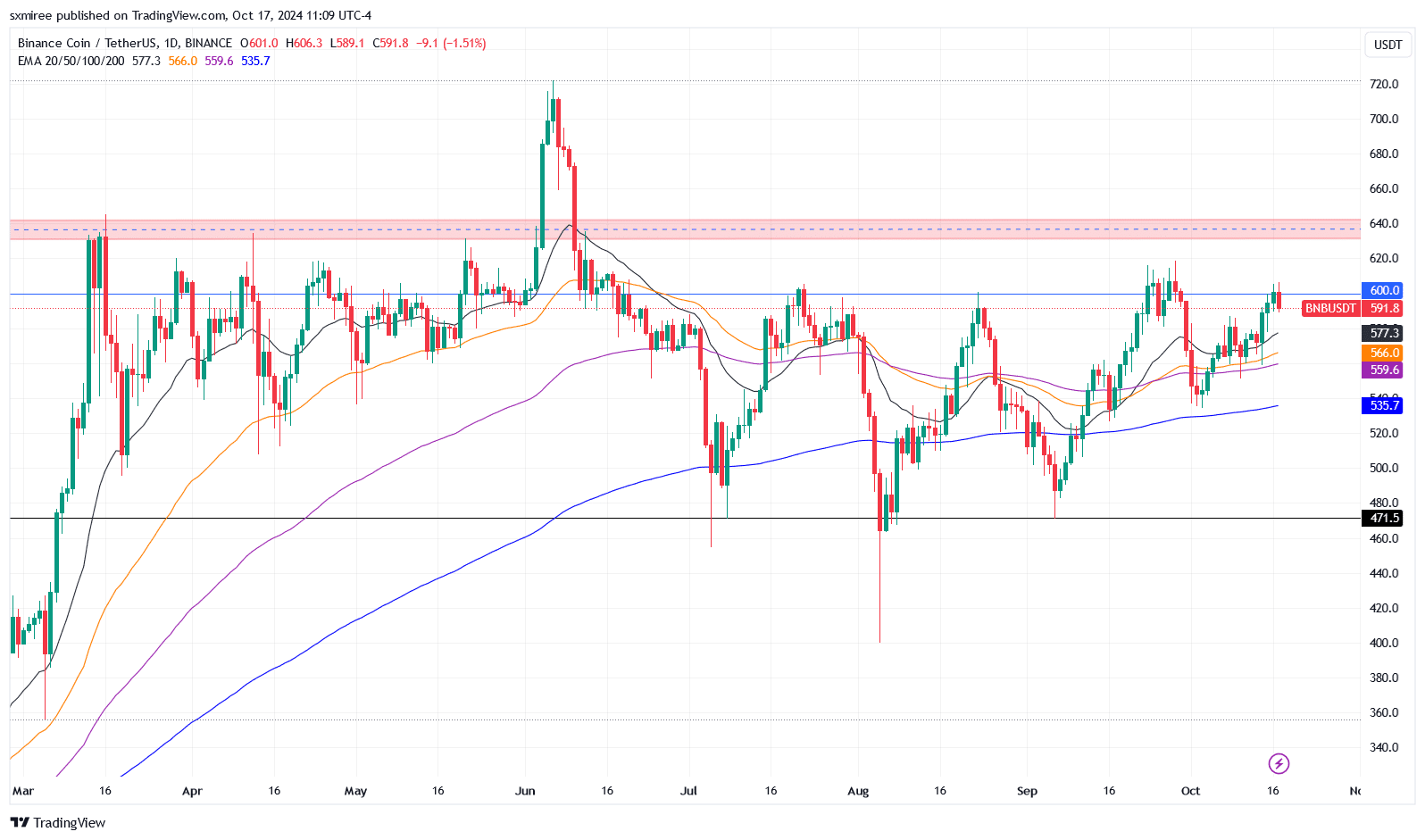
Task: Click the 720.0 price axis tick
Action: point(1384,84)
